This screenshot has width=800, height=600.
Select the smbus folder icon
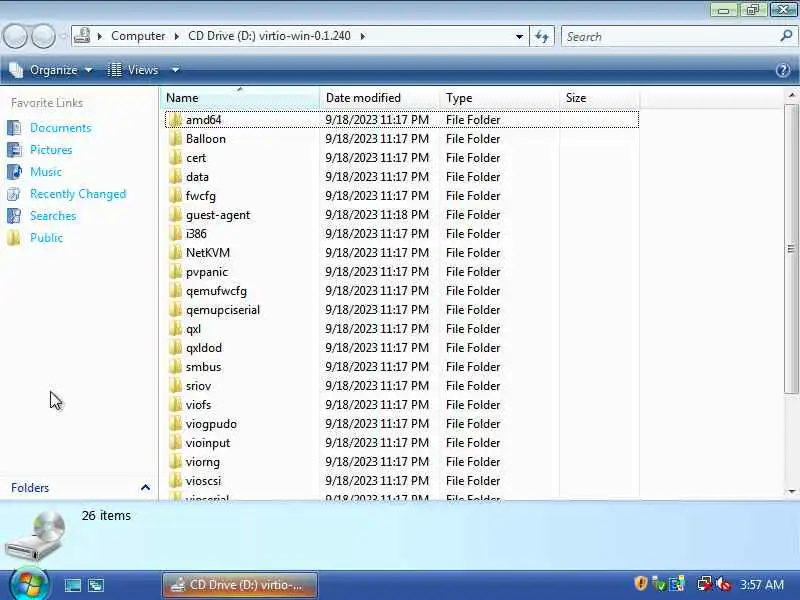(175, 367)
